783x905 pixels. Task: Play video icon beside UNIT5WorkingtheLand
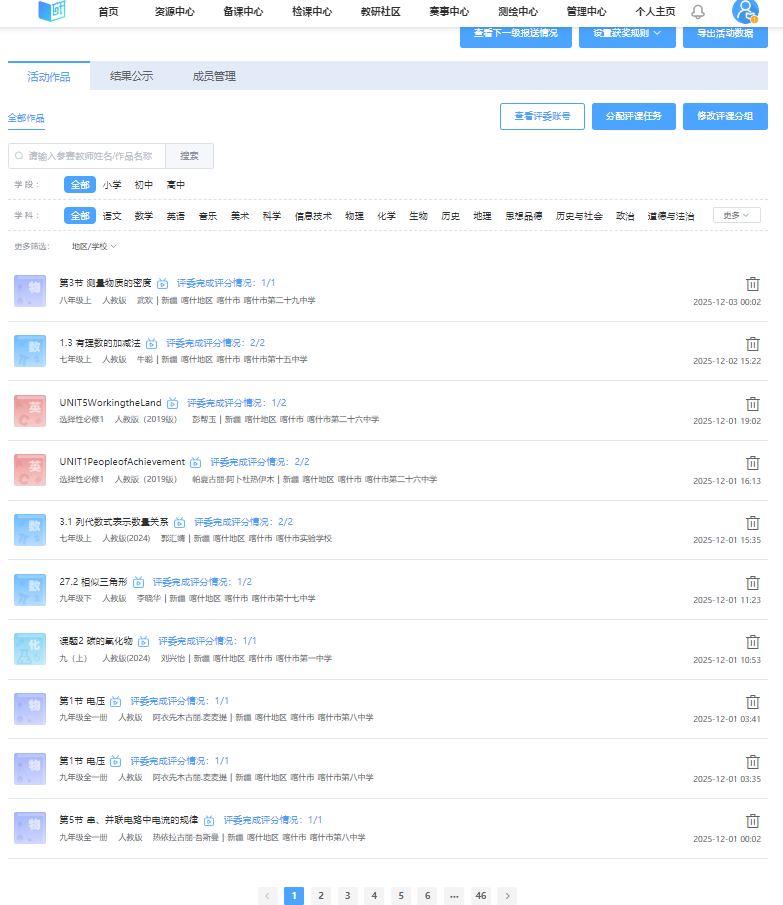(x=173, y=403)
